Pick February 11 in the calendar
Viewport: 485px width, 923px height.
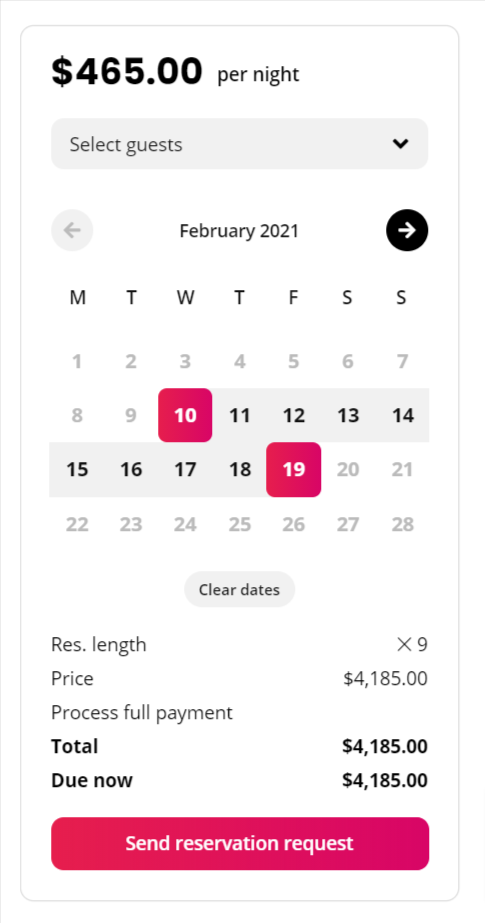pos(240,415)
